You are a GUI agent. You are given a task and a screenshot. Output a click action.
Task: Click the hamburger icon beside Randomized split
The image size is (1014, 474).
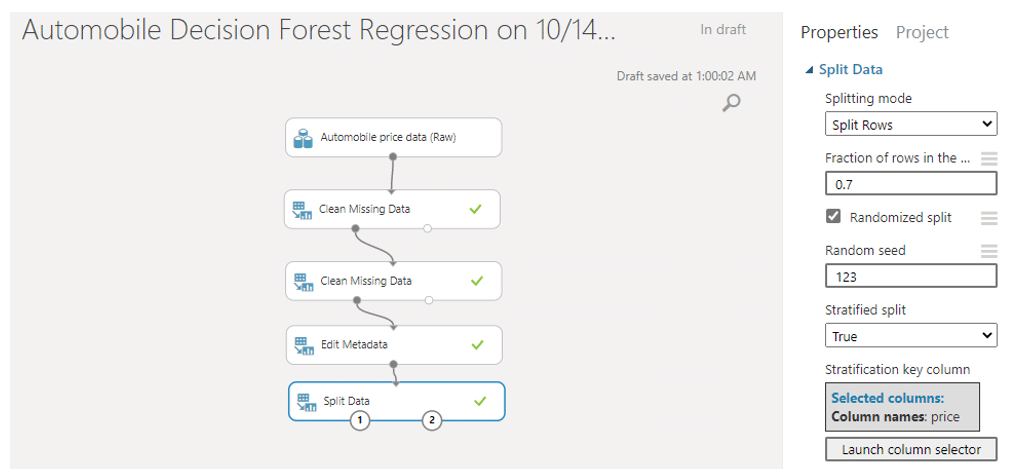pyautogui.click(x=989, y=218)
